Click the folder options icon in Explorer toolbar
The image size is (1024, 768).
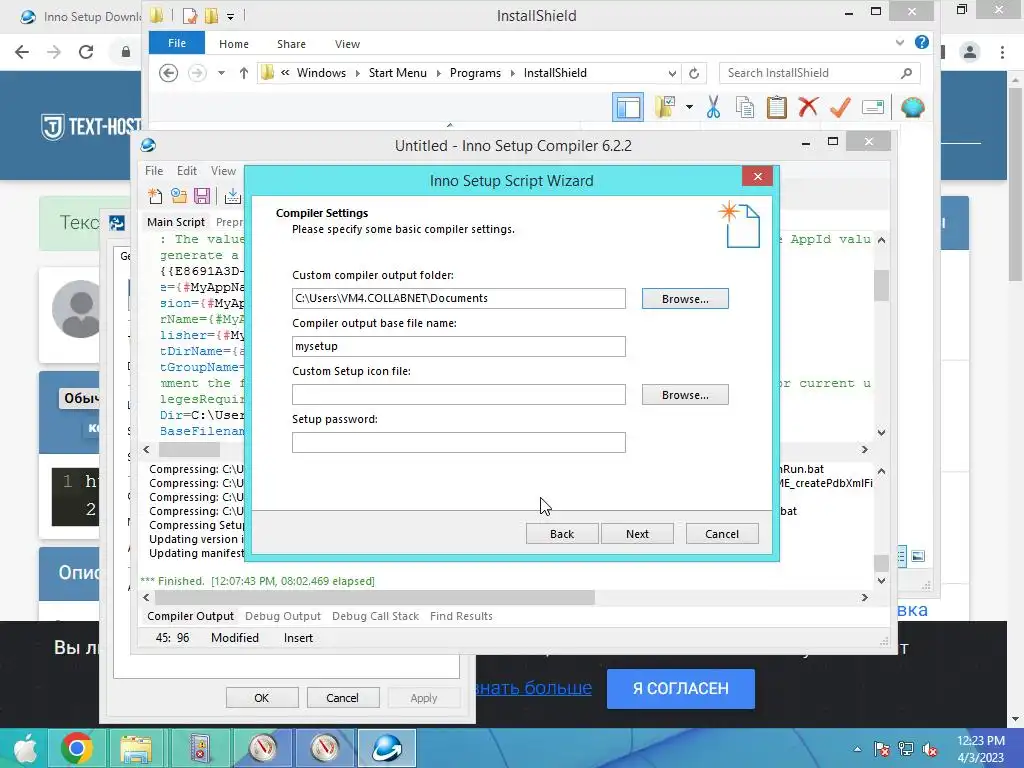[665, 107]
